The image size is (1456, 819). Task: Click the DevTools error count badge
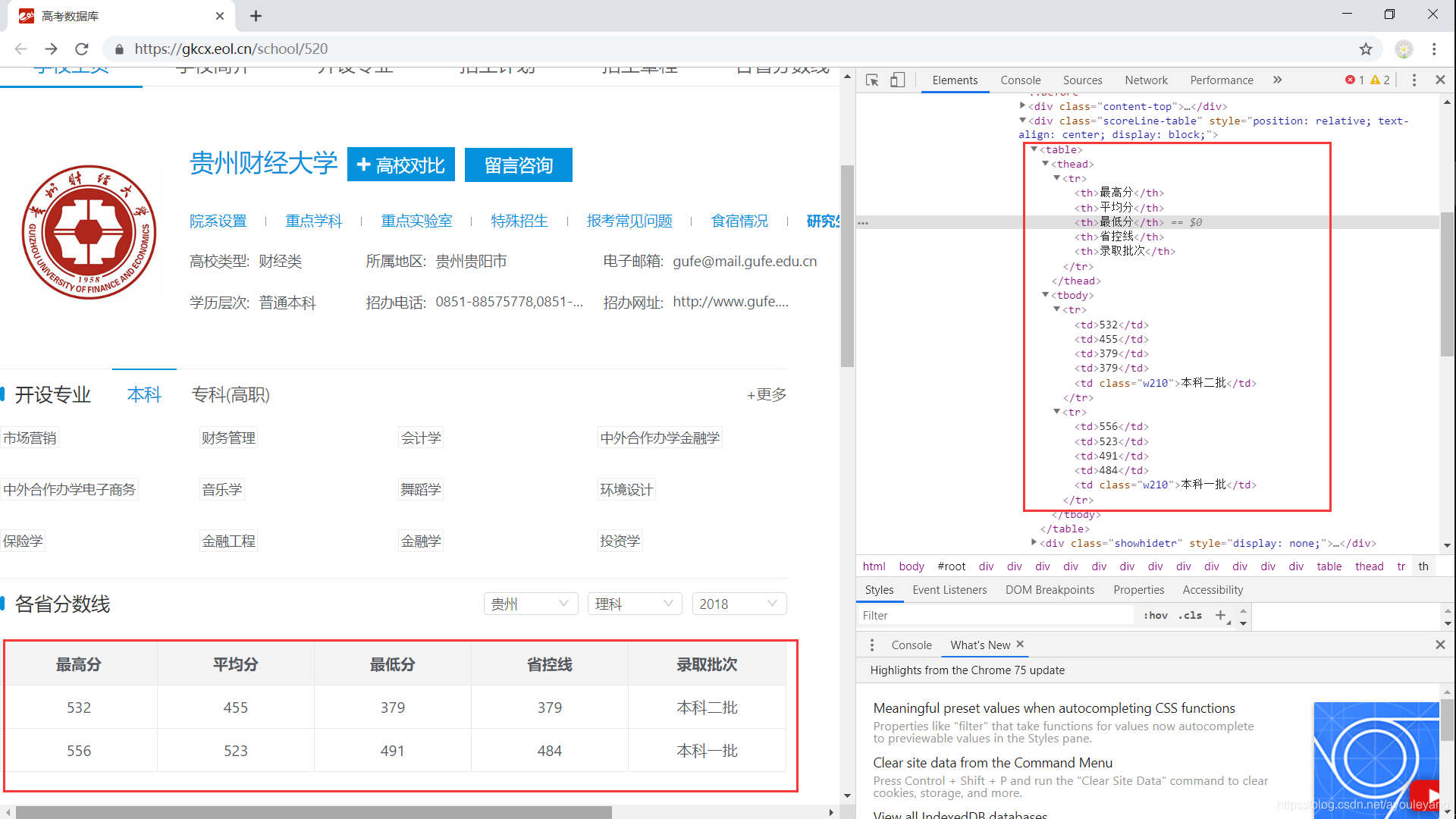pos(1354,80)
